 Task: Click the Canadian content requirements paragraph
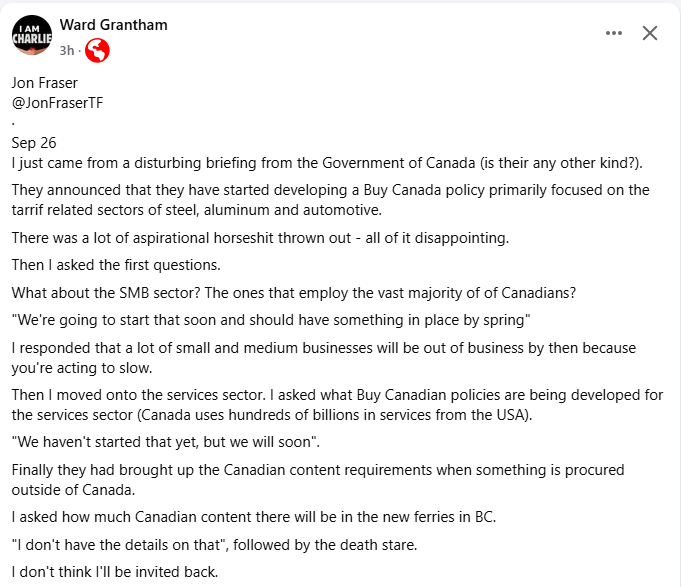click(x=318, y=479)
